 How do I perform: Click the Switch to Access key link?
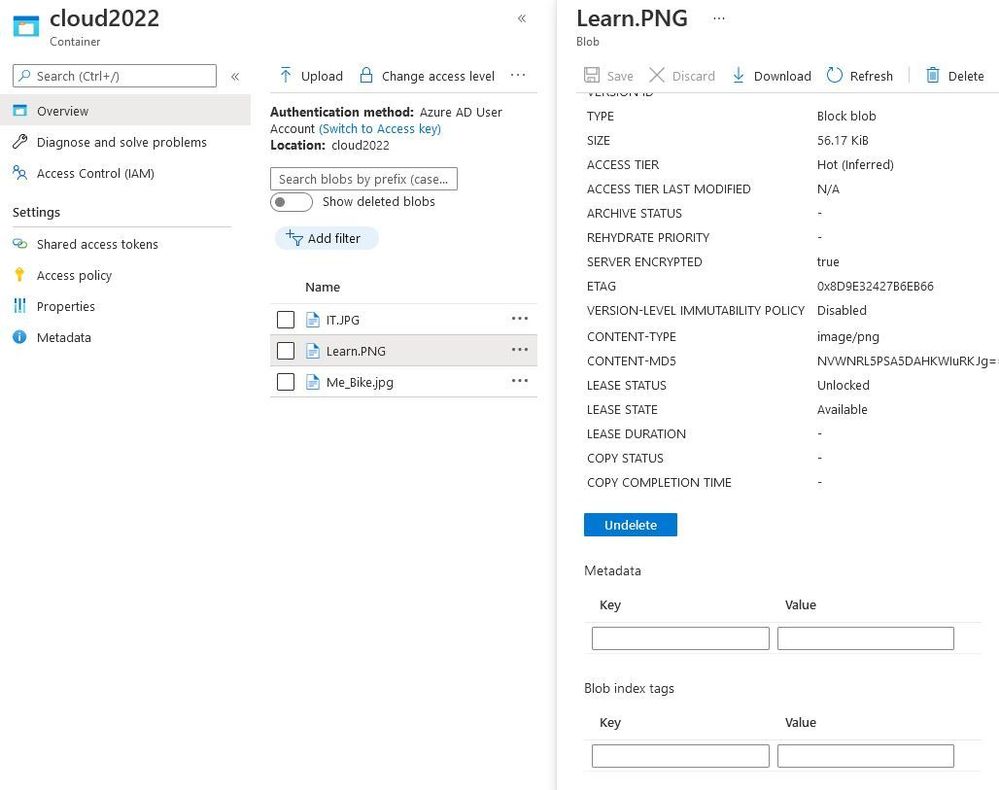[380, 129]
